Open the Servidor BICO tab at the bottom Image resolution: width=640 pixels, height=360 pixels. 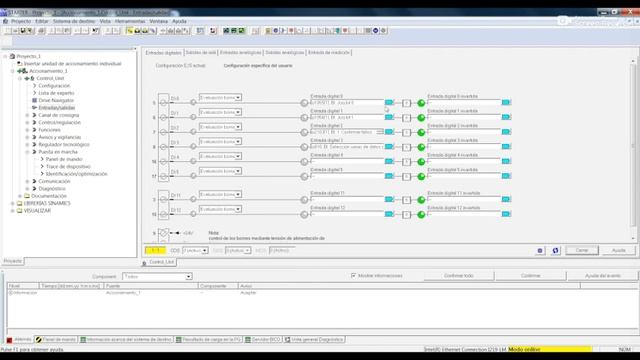coord(263,340)
